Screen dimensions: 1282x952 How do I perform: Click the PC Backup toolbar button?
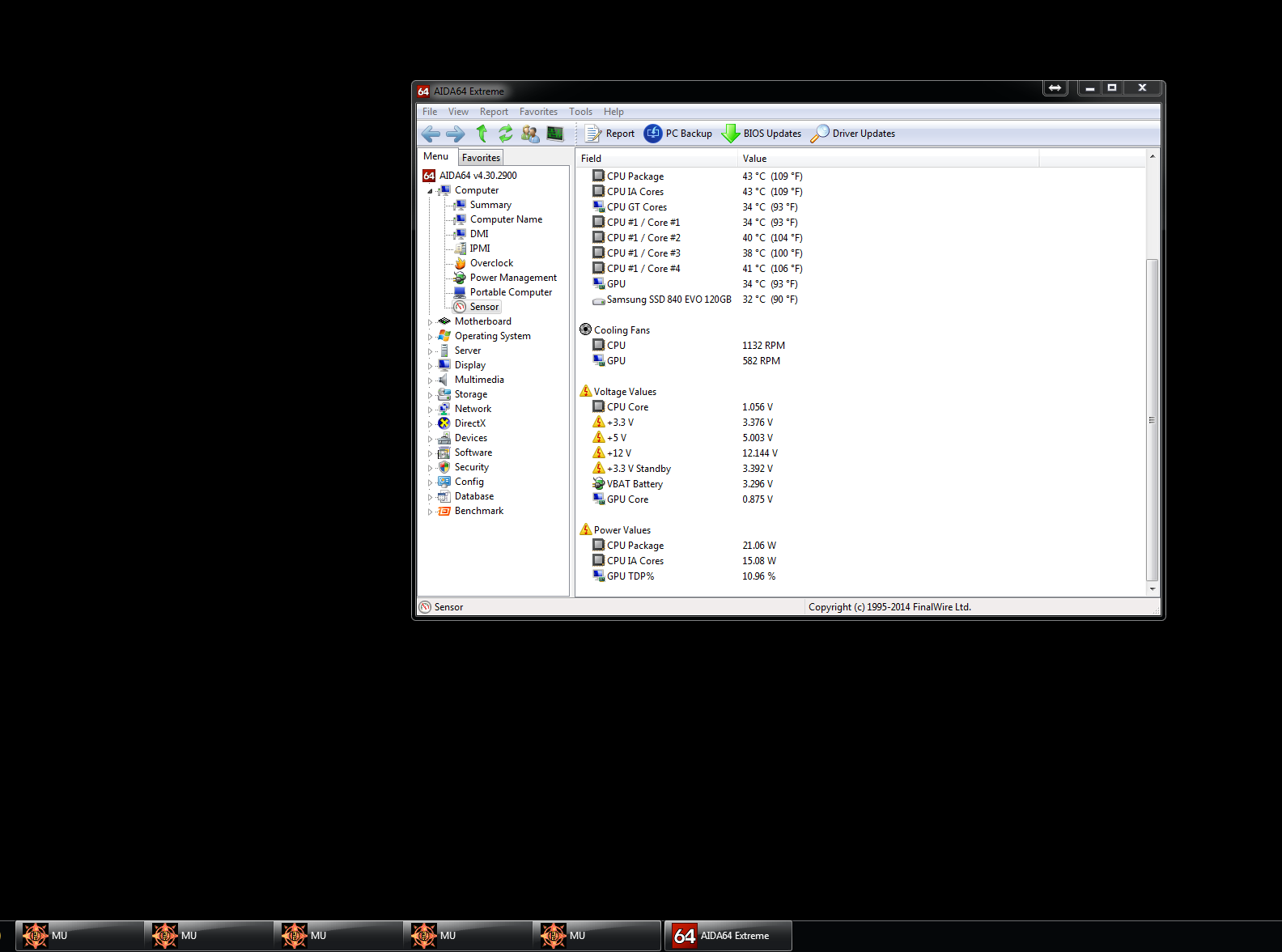[678, 134]
